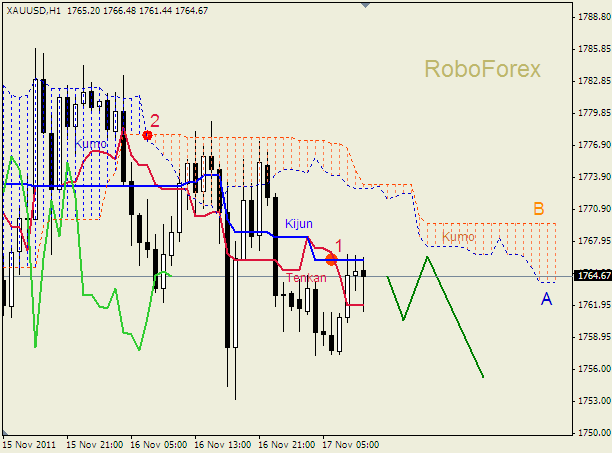Image resolution: width=612 pixels, height=453 pixels.
Task: Click the 16 Nov 13:00 time label
Action: point(222,445)
